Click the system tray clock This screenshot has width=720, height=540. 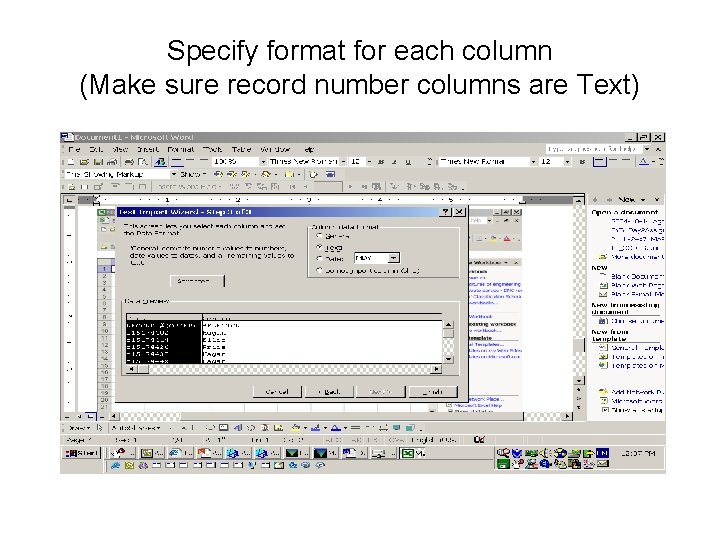coord(637,453)
